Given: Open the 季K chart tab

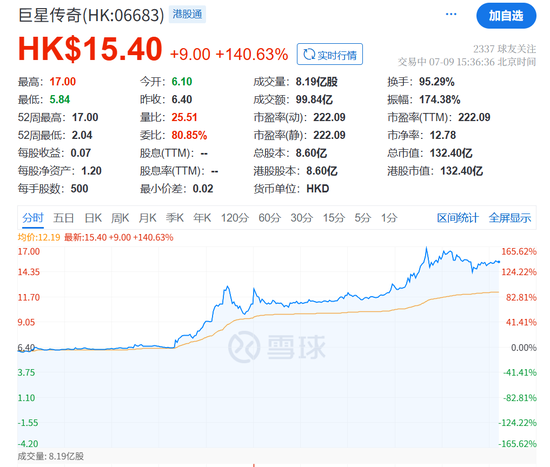Looking at the screenshot, I should pyautogui.click(x=175, y=218).
